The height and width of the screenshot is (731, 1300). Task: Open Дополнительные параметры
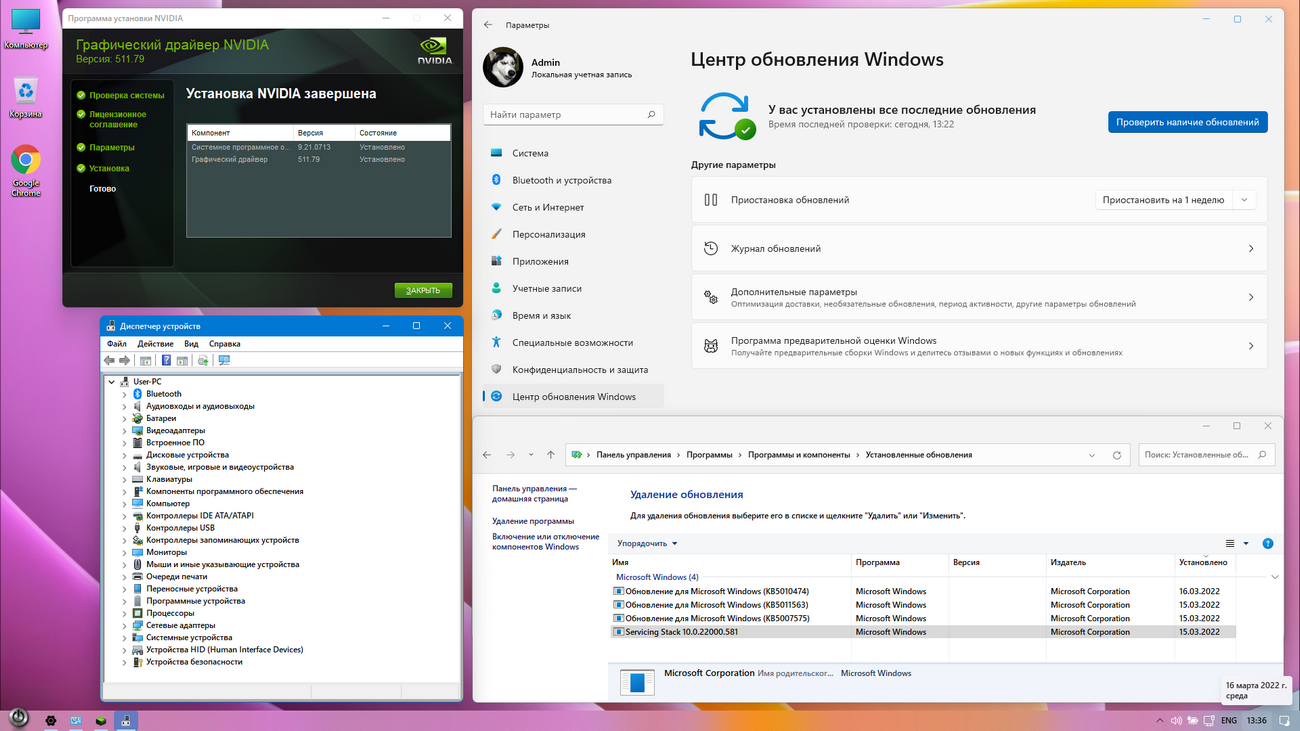tap(979, 298)
